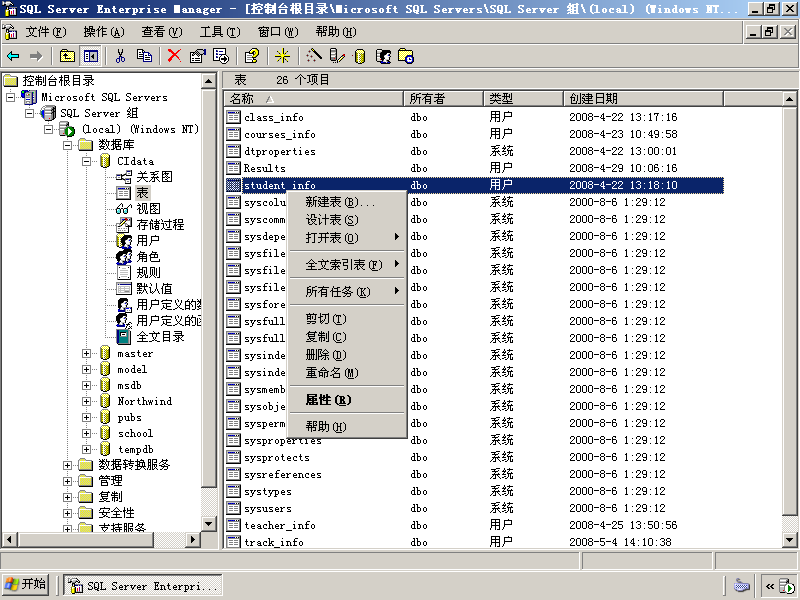Image resolution: width=800 pixels, height=600 pixels.
Task: Click the Help question mark toolbar icon
Action: pos(252,56)
